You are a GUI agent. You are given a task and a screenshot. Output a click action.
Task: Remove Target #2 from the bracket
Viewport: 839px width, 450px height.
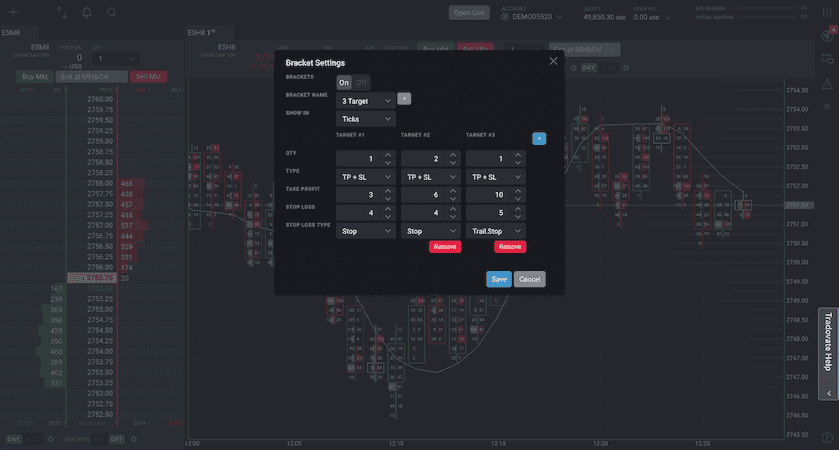(445, 246)
